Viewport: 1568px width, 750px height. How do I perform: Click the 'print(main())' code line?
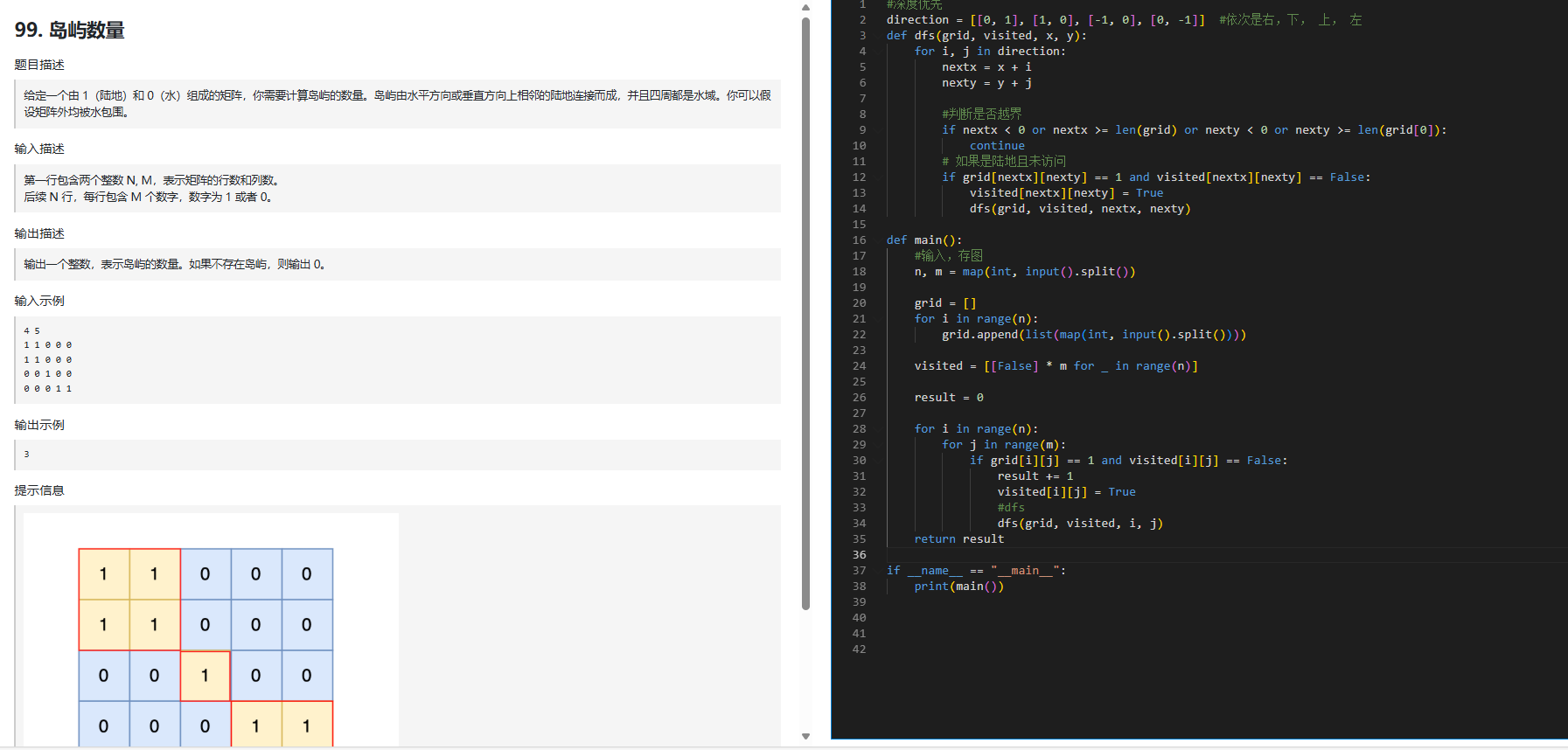[x=959, y=587]
